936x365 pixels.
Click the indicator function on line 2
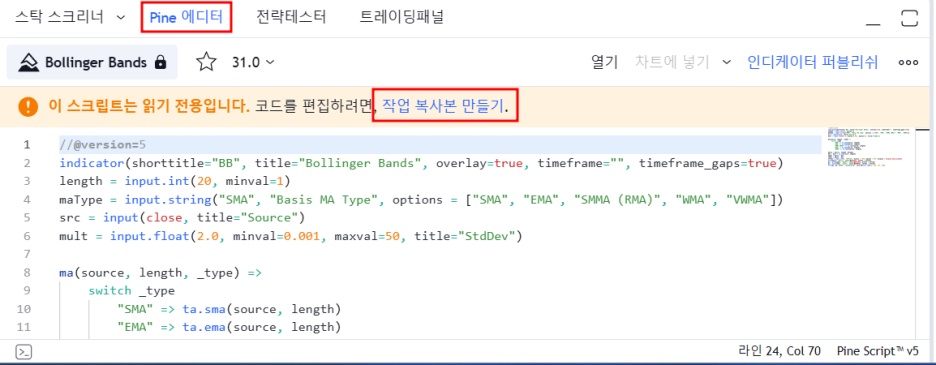pyautogui.click(x=92, y=163)
